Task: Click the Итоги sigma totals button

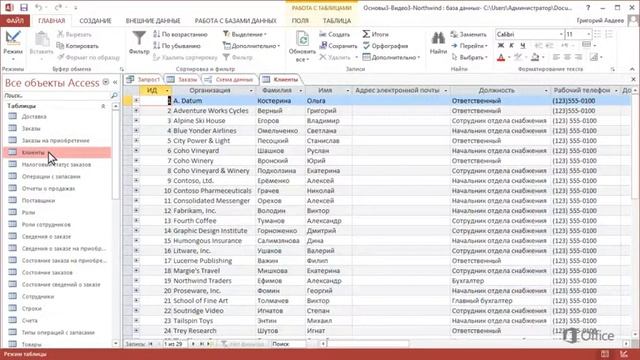Action: (x=376, y=34)
